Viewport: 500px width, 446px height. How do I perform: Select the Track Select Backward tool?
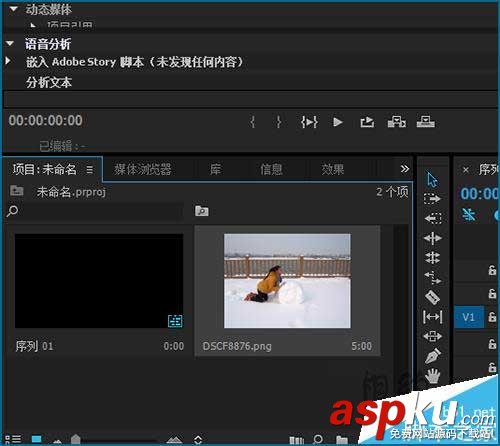433,218
